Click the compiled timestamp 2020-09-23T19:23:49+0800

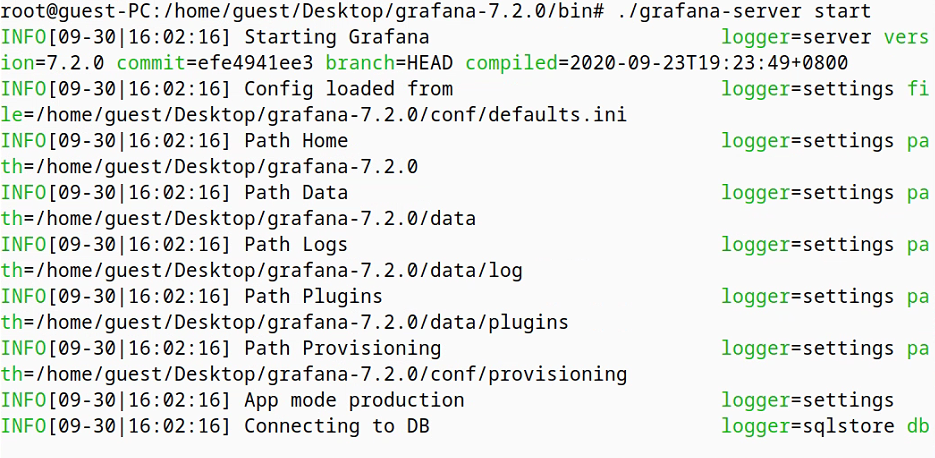pos(703,63)
